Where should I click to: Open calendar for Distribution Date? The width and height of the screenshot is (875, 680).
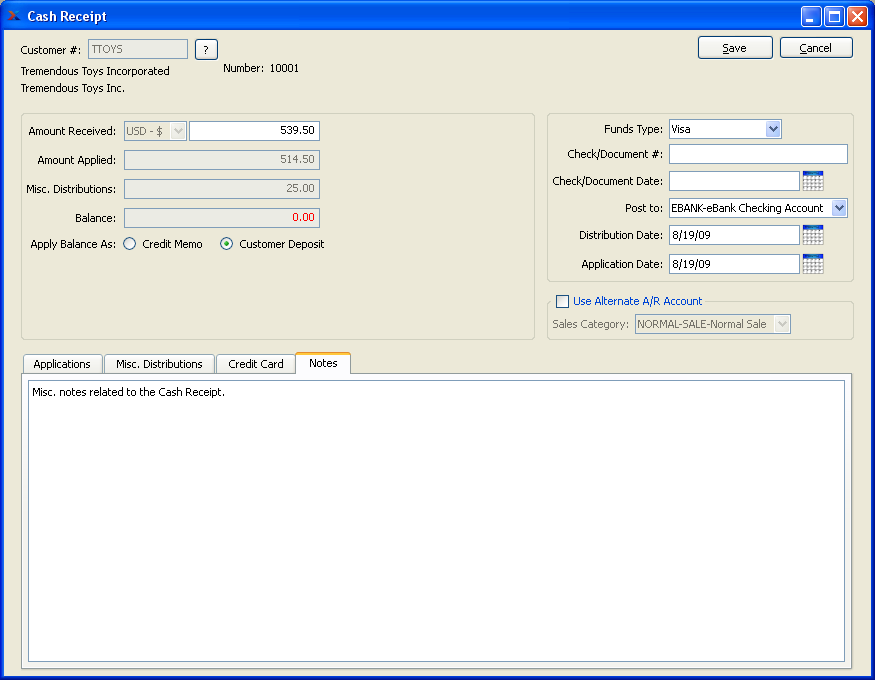click(x=812, y=235)
